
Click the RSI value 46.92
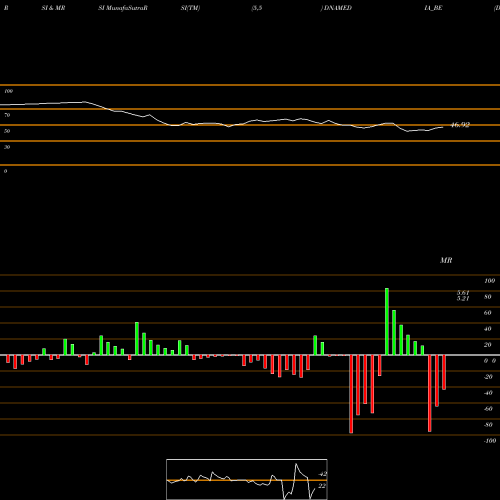coord(460,125)
